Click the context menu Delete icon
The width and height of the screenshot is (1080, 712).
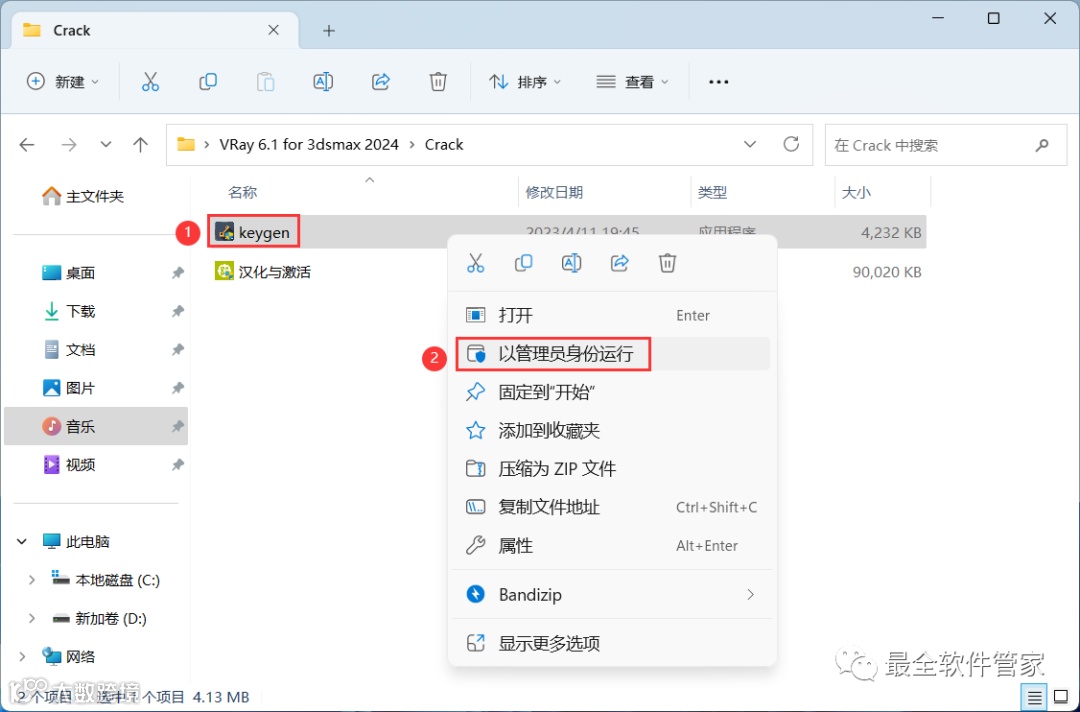pyautogui.click(x=667, y=262)
